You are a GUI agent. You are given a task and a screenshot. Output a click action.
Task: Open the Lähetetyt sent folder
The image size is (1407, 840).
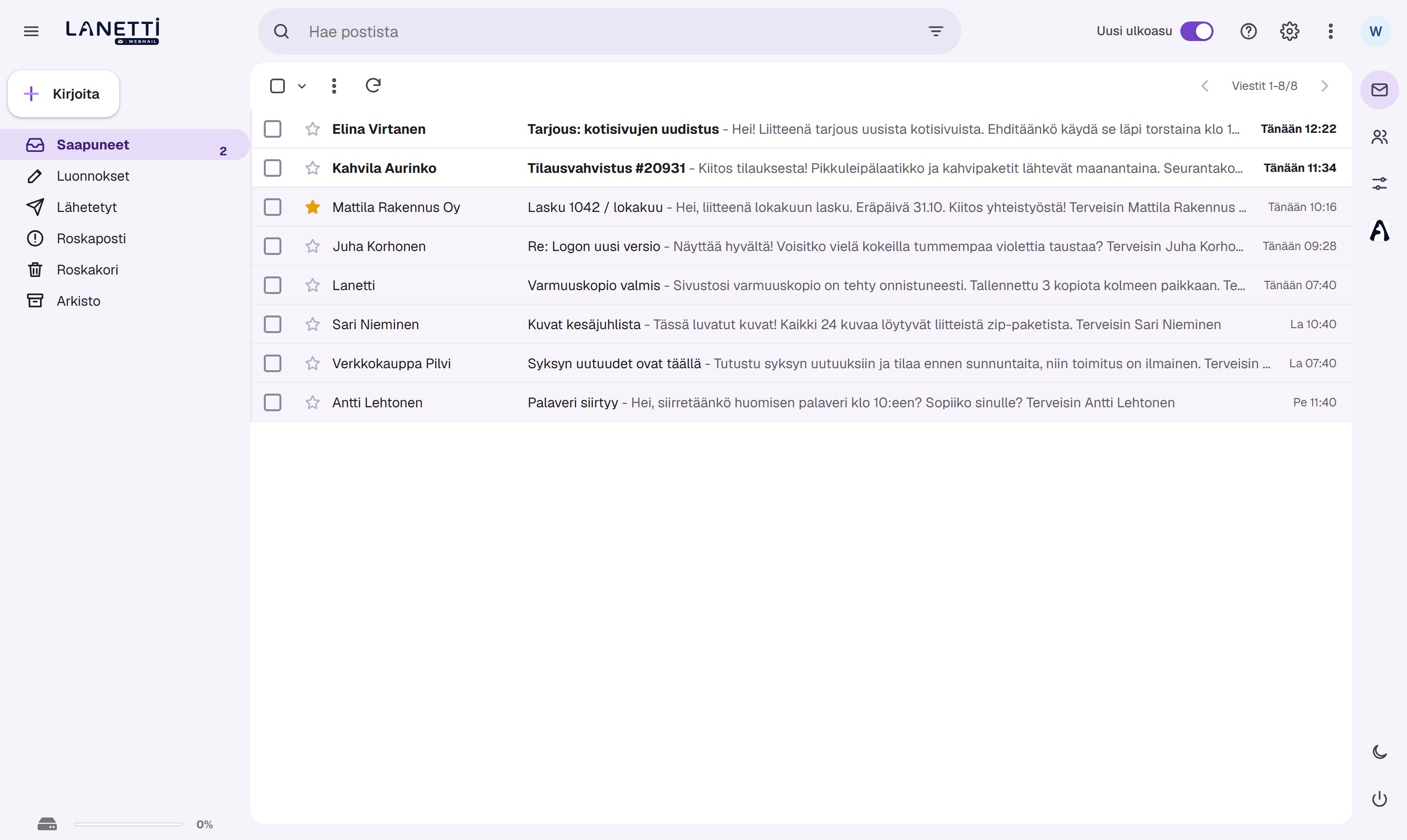[125, 207]
